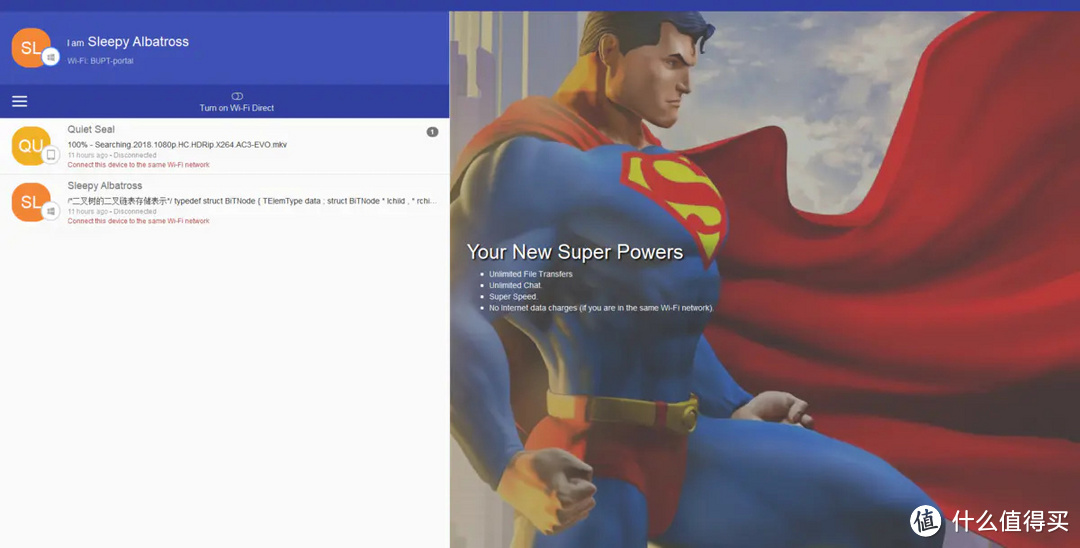
Task: Click the 'No internet data charges' bullet
Action: 601,308
